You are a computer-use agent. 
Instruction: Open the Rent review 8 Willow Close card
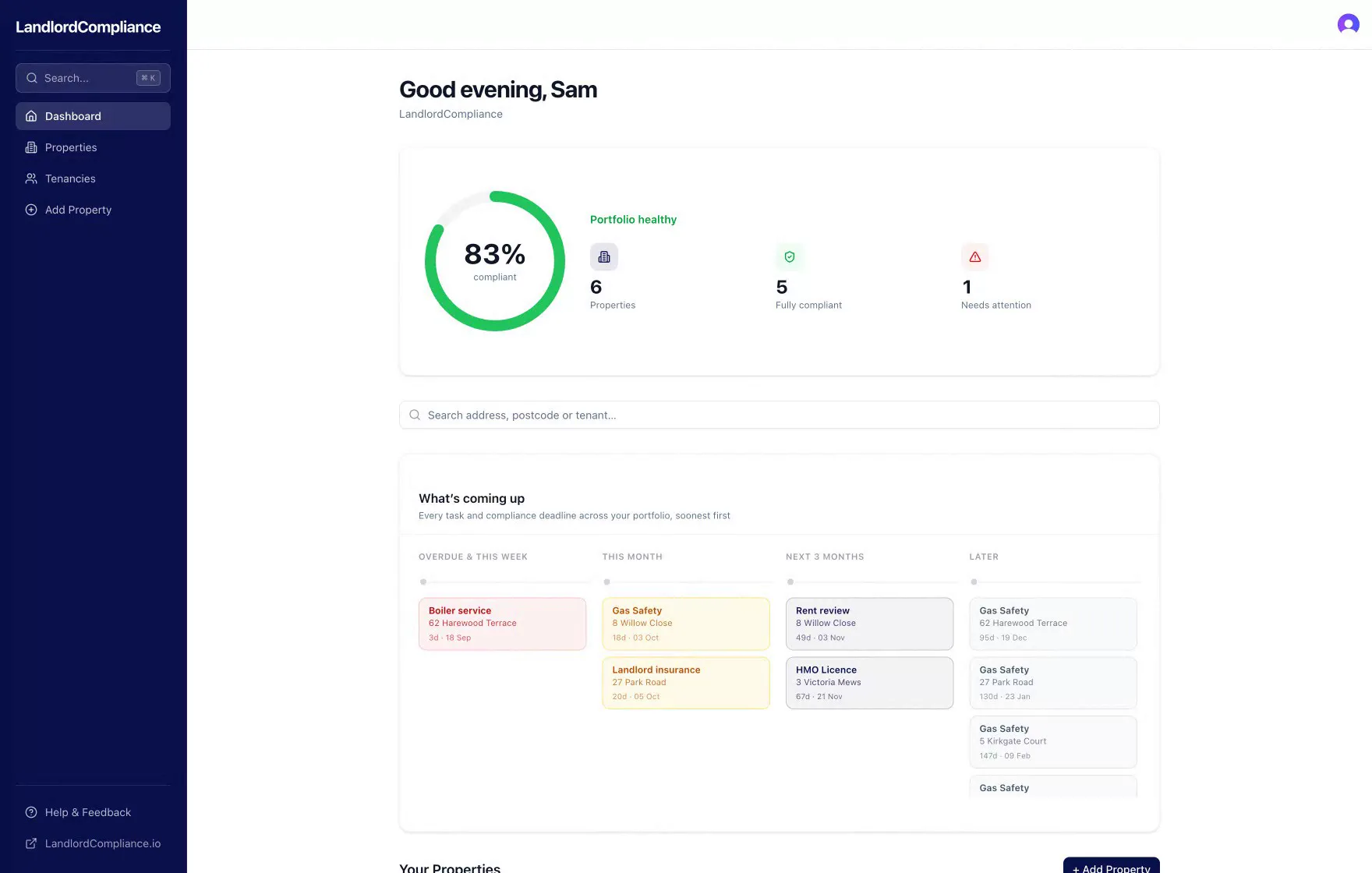point(869,624)
